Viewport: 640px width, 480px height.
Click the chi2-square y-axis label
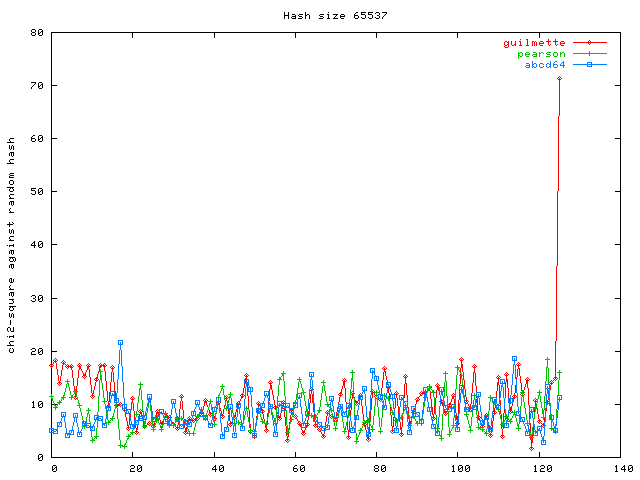pos(11,245)
